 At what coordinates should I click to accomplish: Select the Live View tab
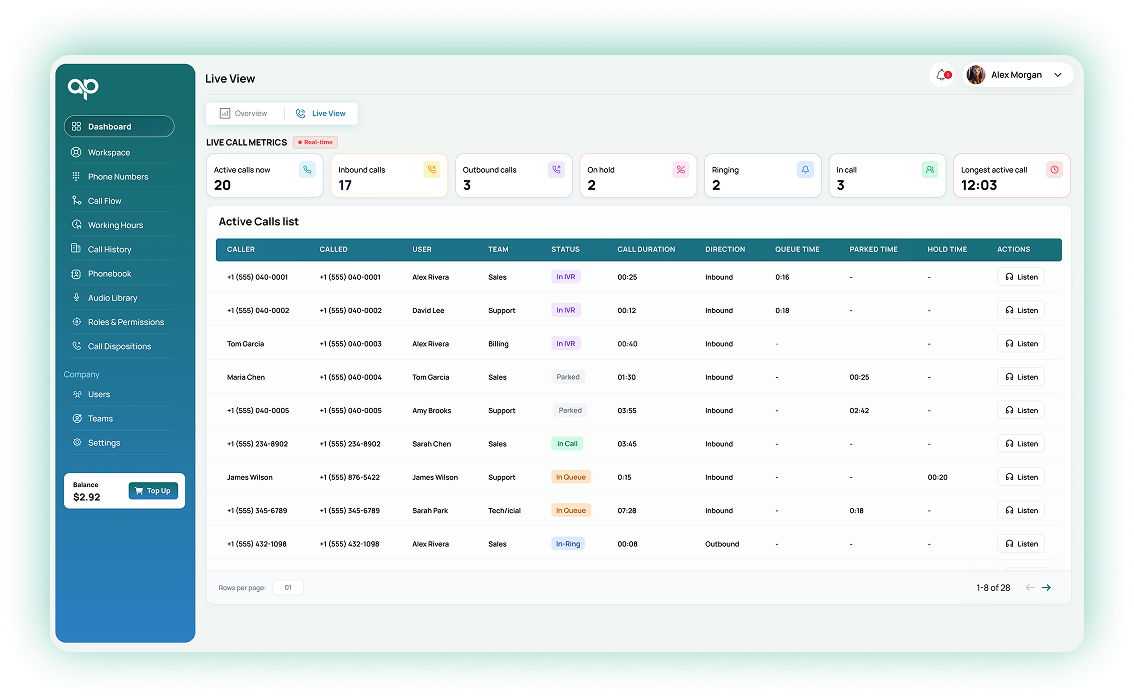tap(321, 114)
